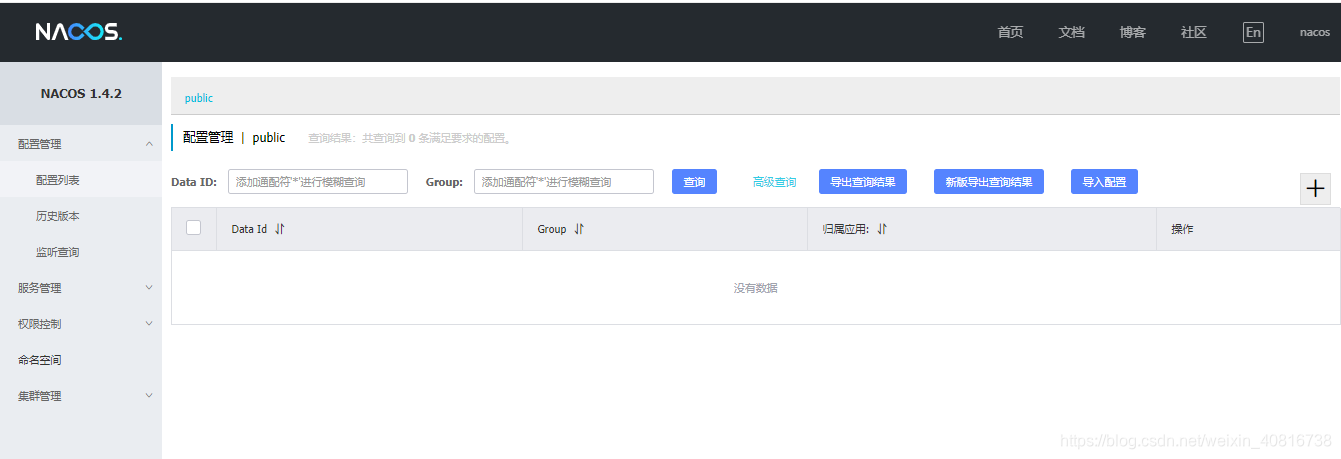Click the plus icon to create a configuration

point(1315,188)
